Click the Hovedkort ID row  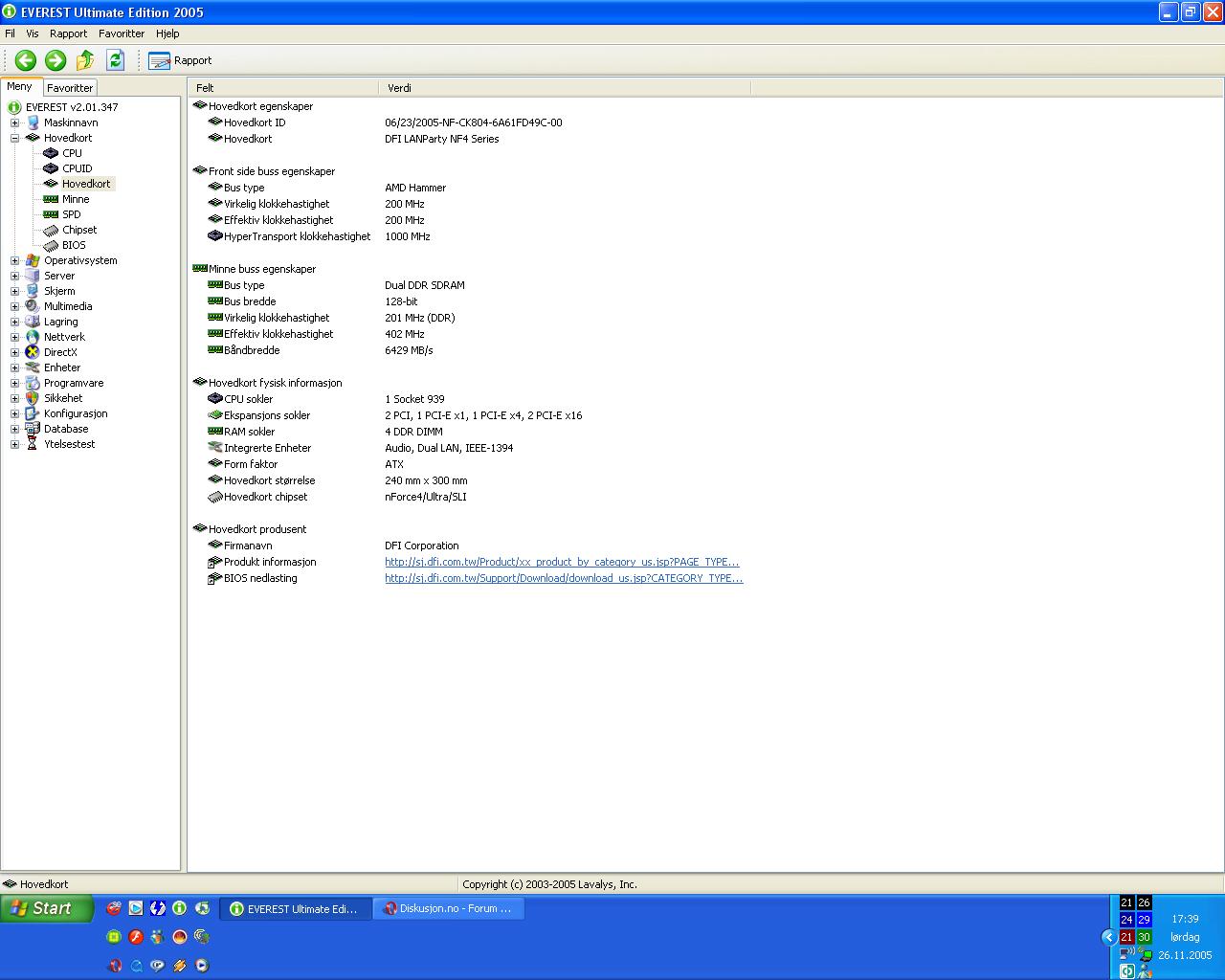(469, 122)
